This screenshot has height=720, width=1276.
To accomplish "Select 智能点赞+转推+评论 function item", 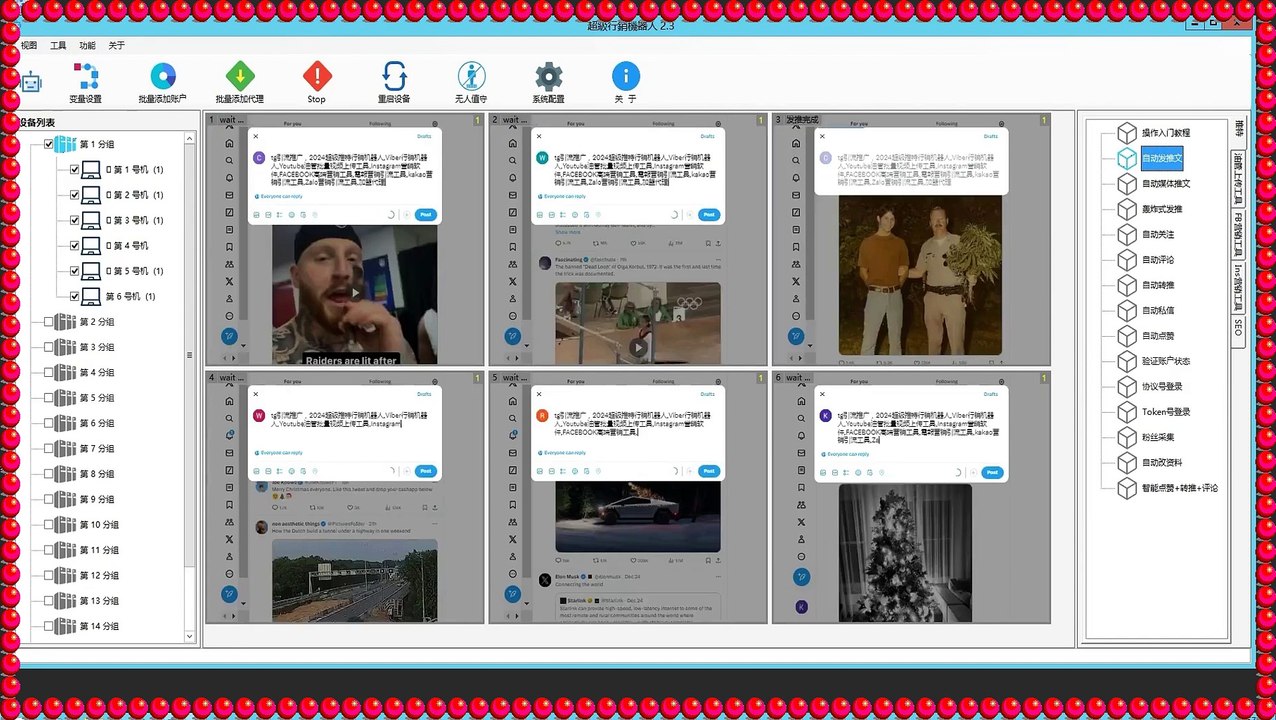I will click(x=1180, y=488).
